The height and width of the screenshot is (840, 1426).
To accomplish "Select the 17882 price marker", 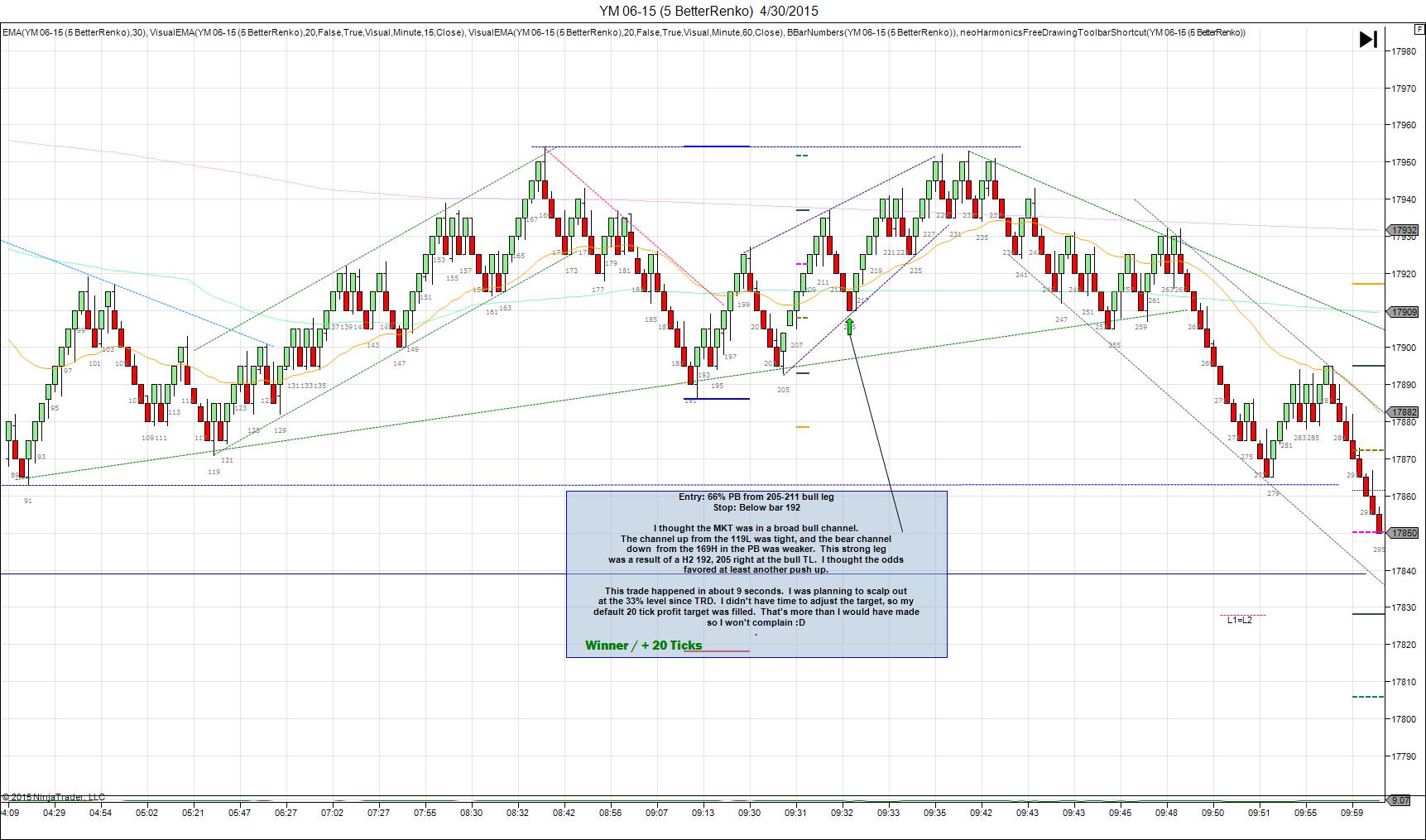I will tap(1404, 412).
